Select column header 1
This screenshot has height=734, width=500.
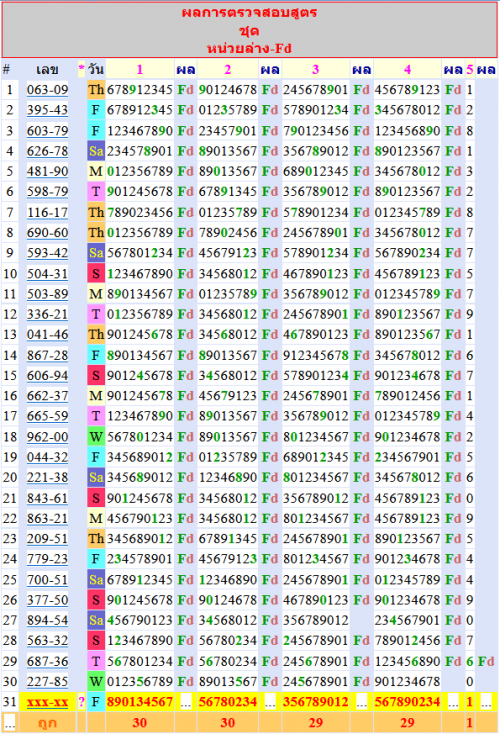pyautogui.click(x=140, y=69)
